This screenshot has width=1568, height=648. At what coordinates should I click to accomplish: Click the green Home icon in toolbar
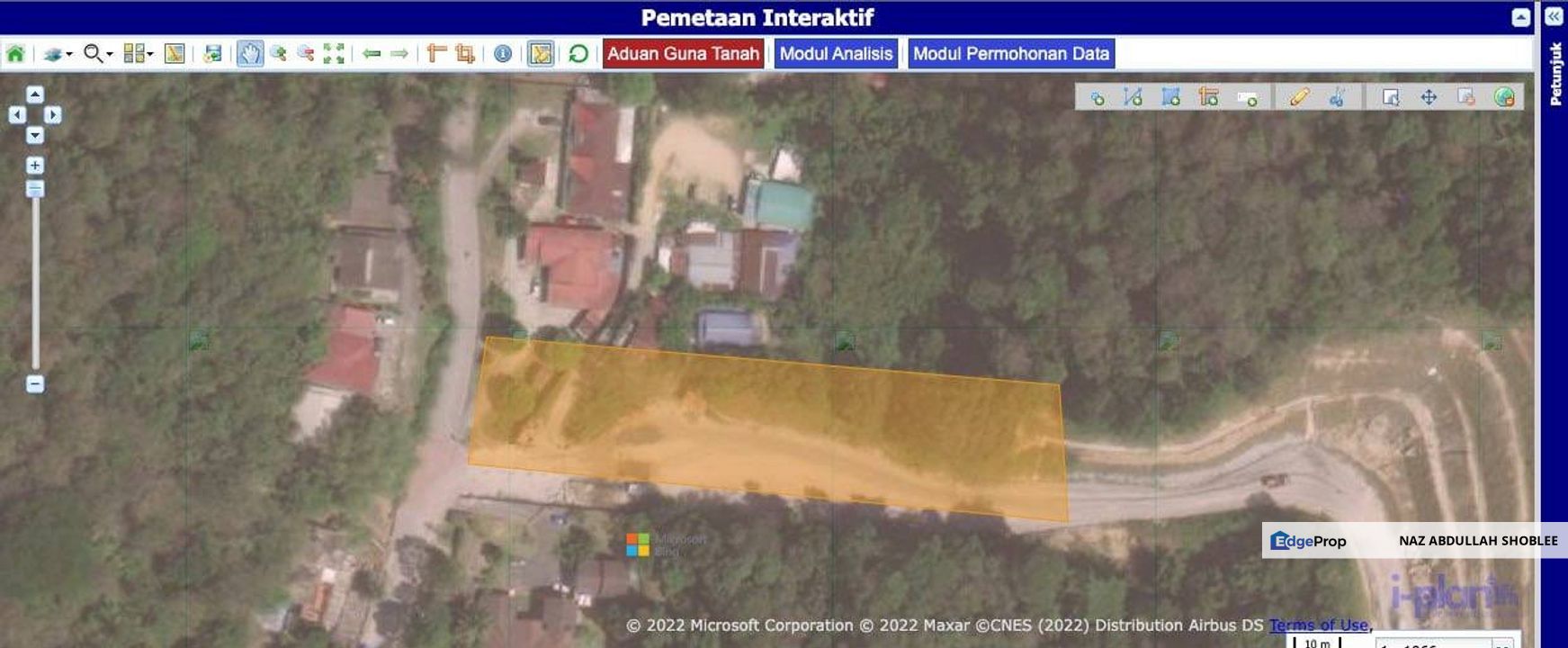(15, 54)
